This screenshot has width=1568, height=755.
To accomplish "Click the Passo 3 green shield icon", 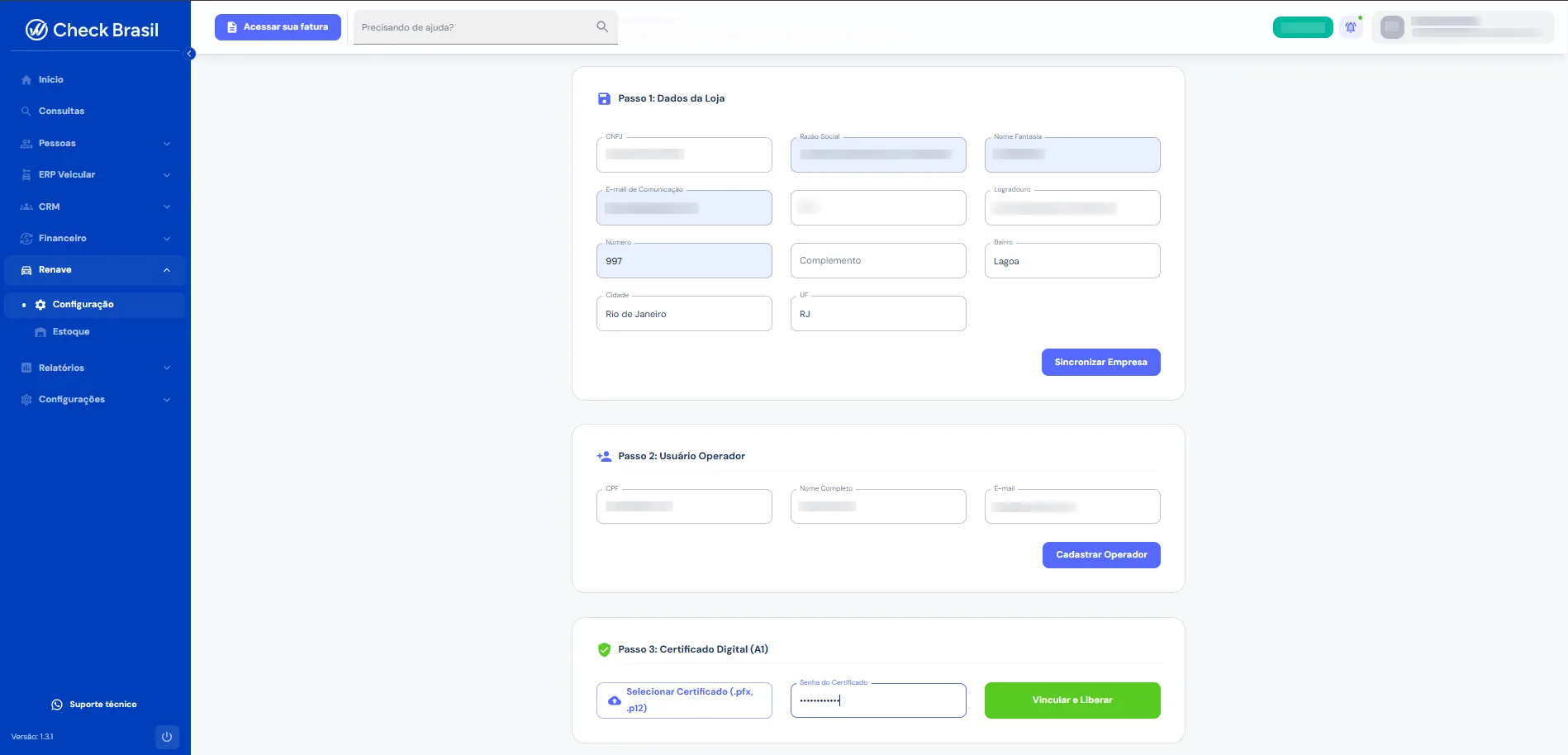I will click(x=604, y=649).
